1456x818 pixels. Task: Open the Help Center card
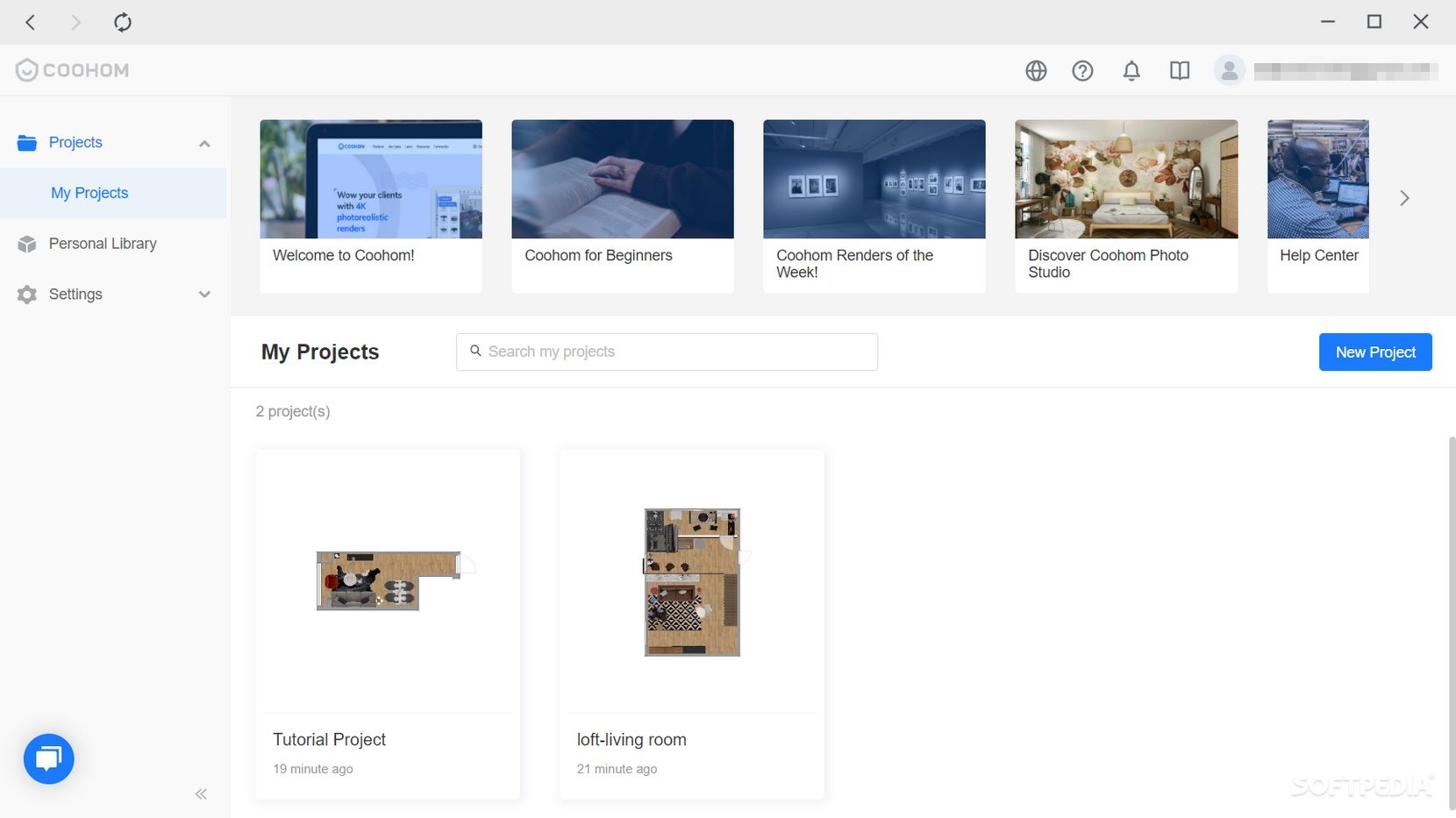coord(1318,206)
